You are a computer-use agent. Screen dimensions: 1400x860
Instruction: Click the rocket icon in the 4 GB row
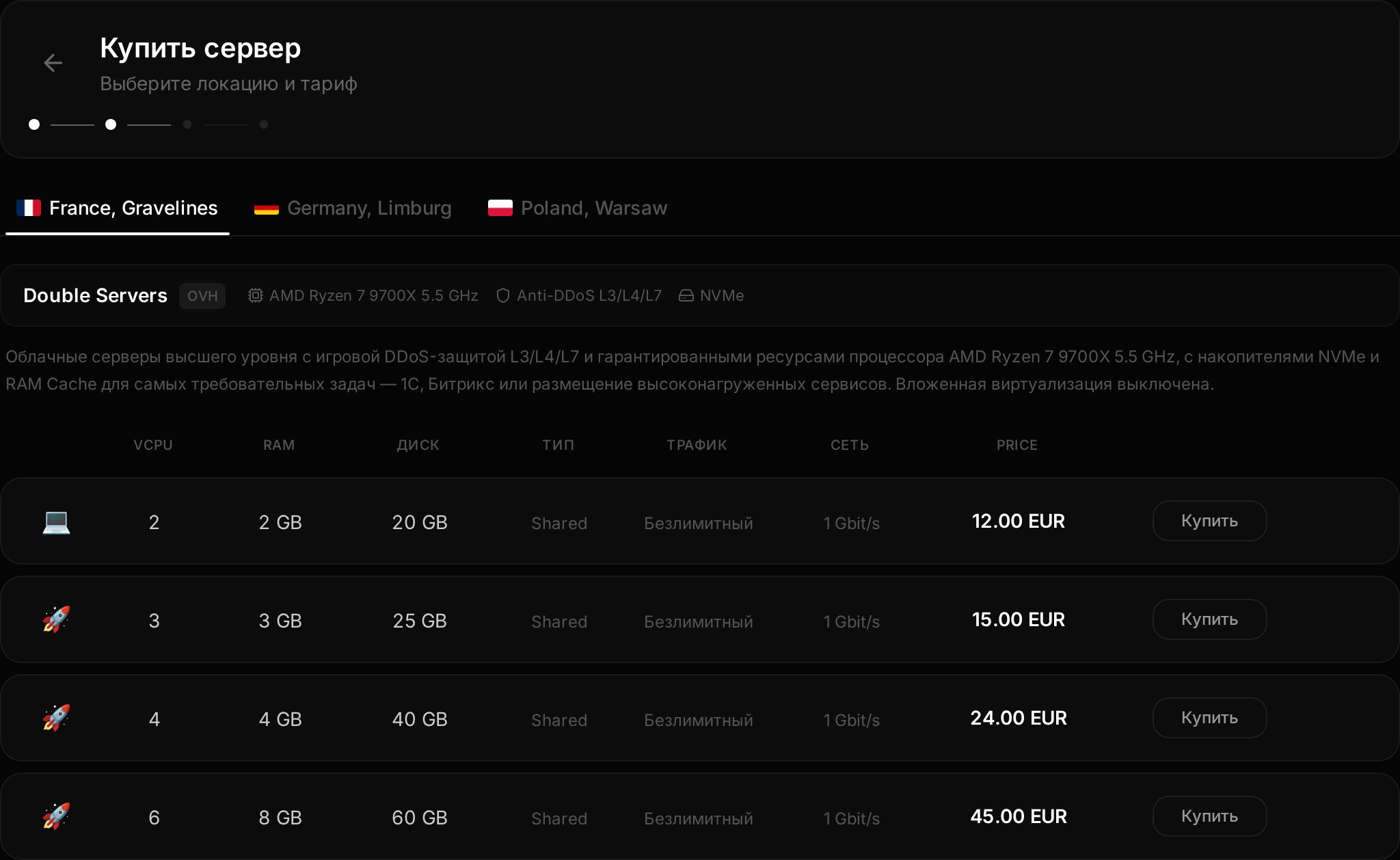56,718
